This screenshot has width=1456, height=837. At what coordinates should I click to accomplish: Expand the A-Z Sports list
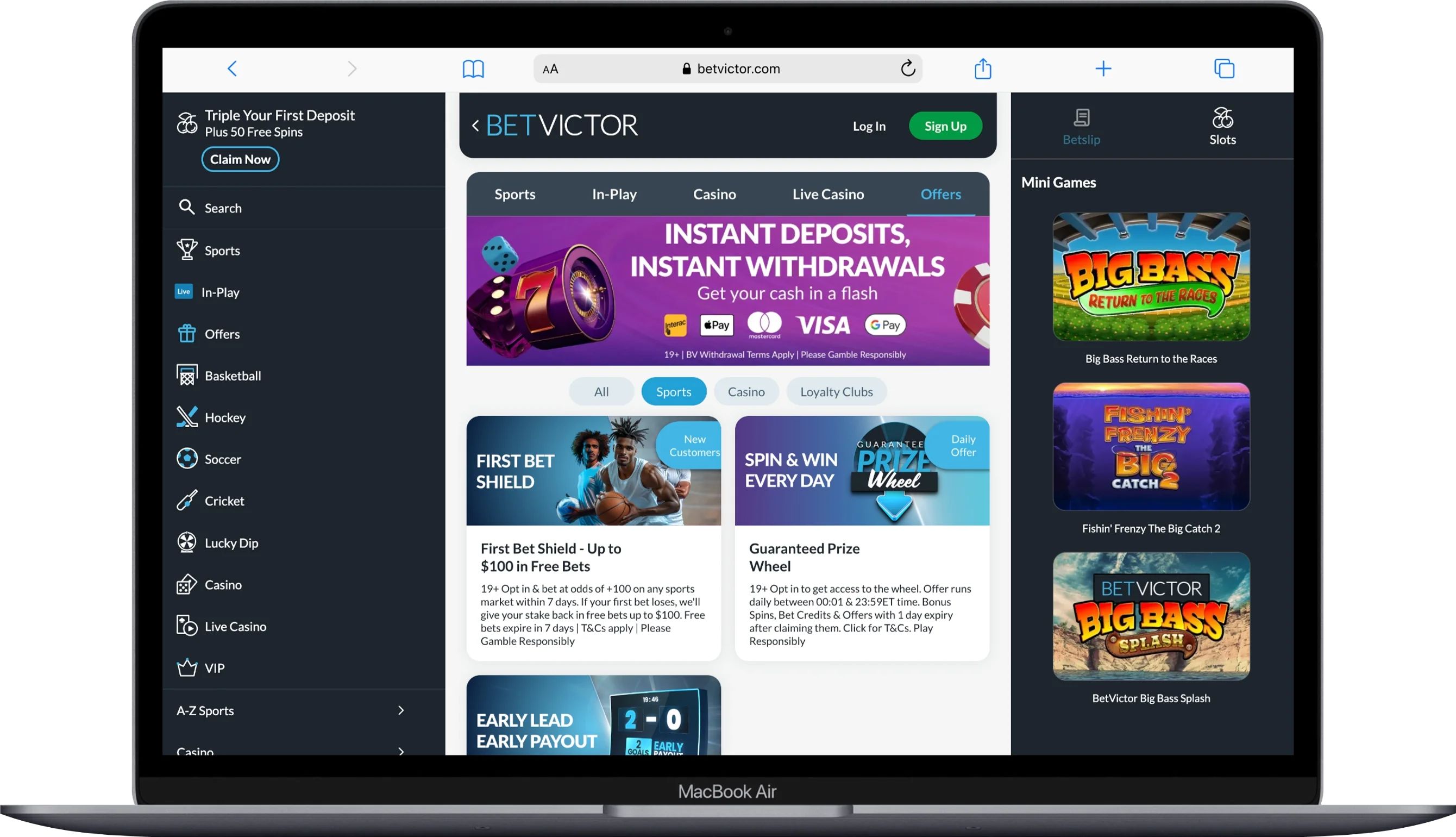(400, 710)
